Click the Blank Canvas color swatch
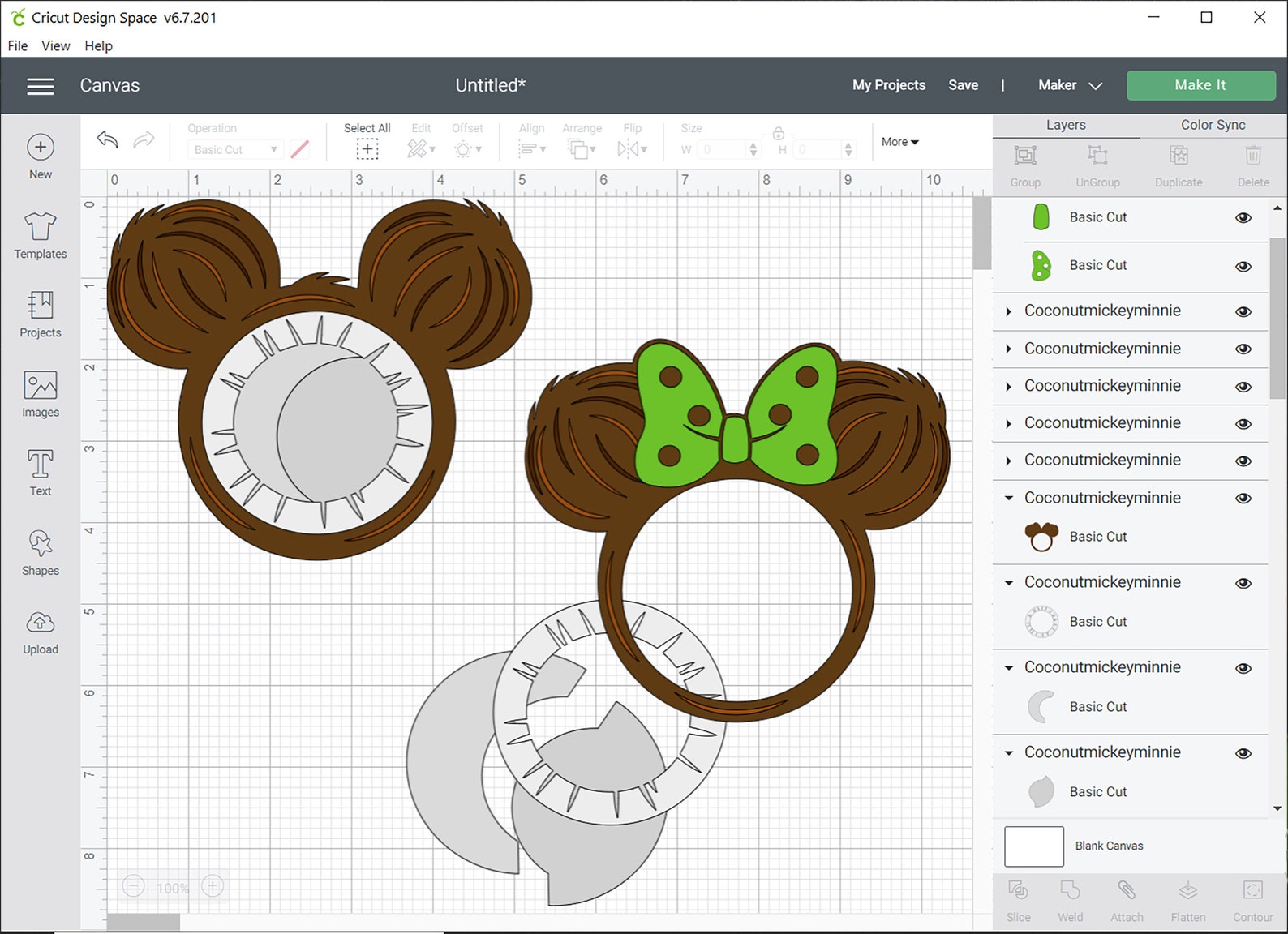The width and height of the screenshot is (1288, 934). click(x=1034, y=846)
